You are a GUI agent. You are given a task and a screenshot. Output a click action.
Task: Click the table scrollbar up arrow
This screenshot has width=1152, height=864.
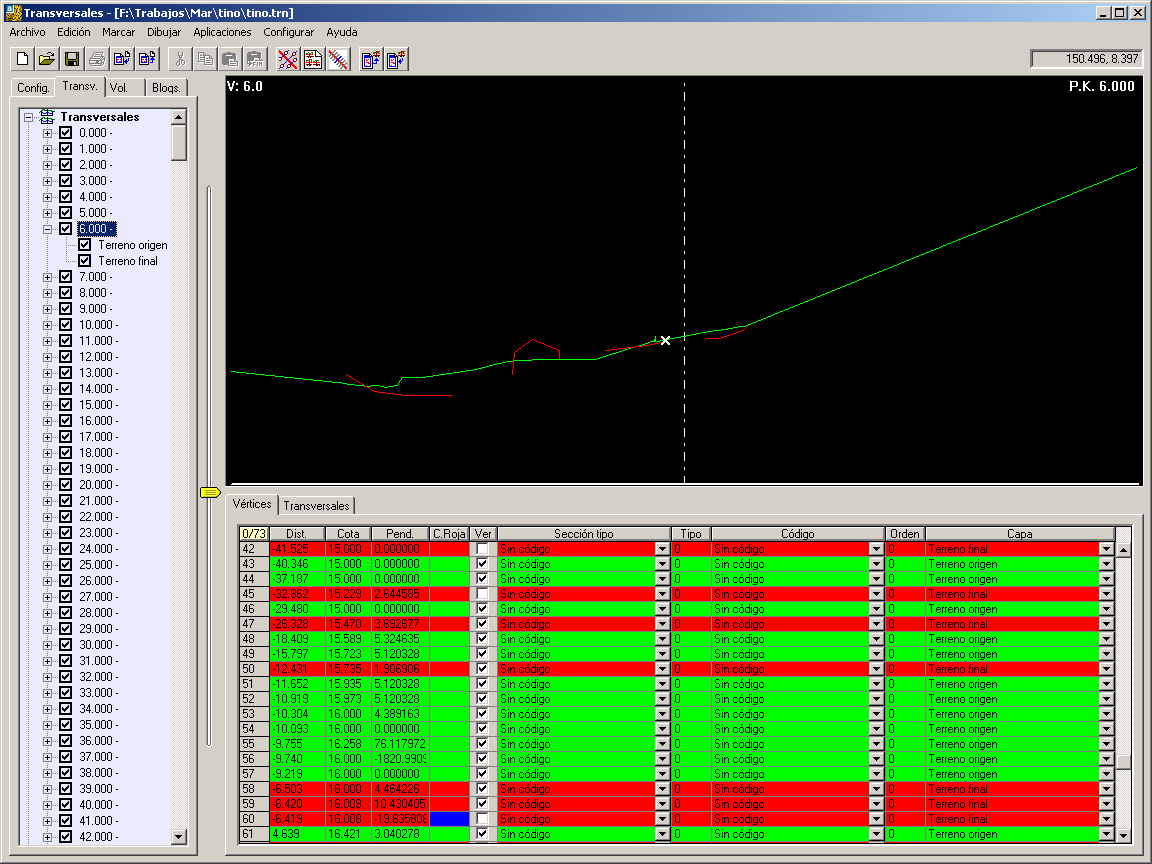click(x=1123, y=549)
